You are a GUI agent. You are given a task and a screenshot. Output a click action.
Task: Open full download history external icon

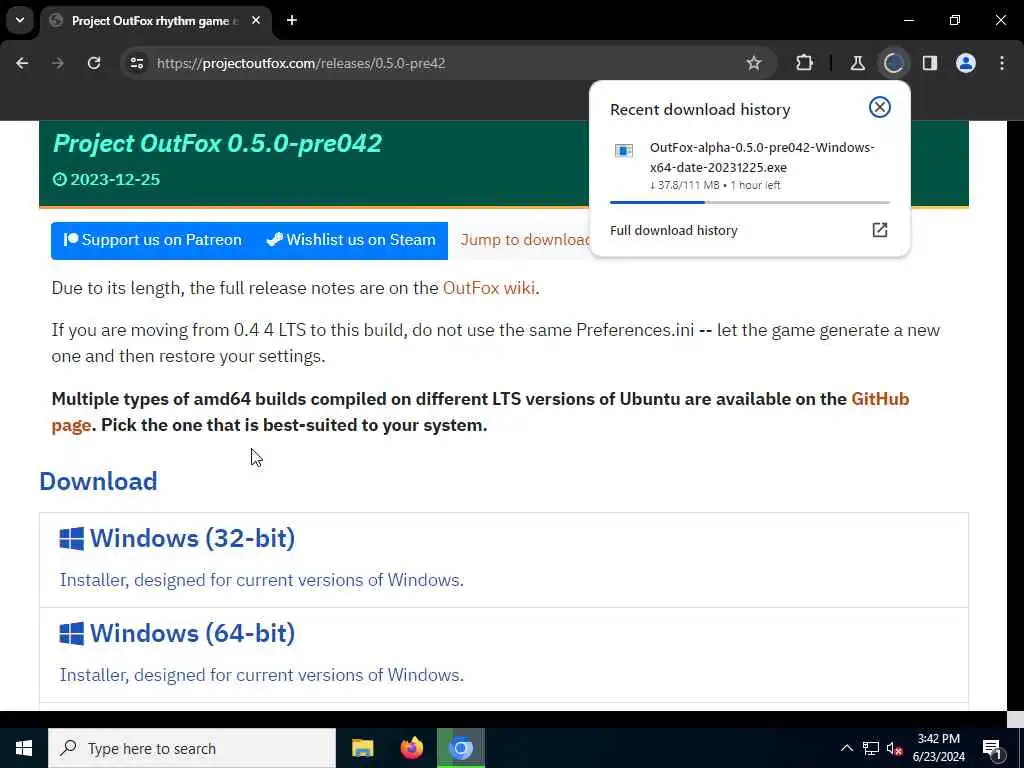pos(880,230)
